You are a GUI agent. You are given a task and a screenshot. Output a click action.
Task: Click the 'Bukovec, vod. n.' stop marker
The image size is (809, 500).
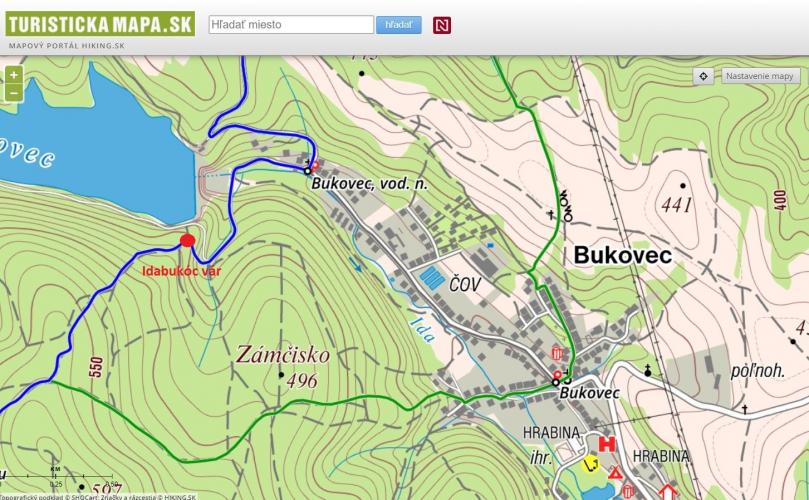308,170
